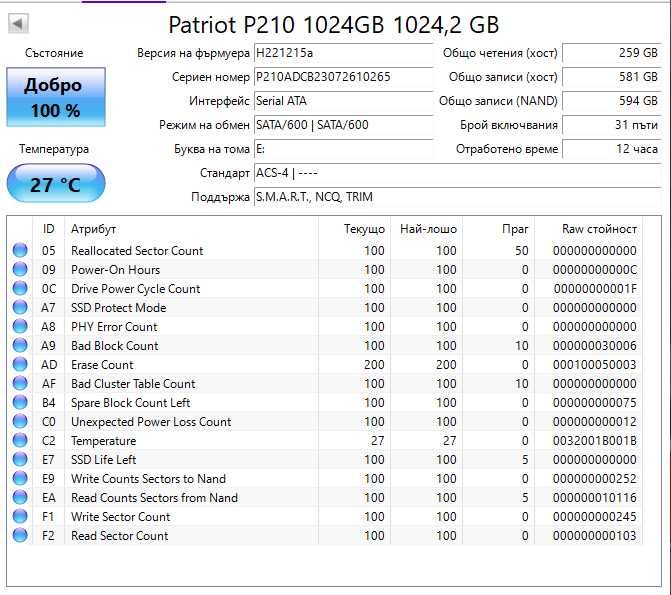Click raw value 000100050003 of Erase Count
671x595 pixels.
[594, 365]
